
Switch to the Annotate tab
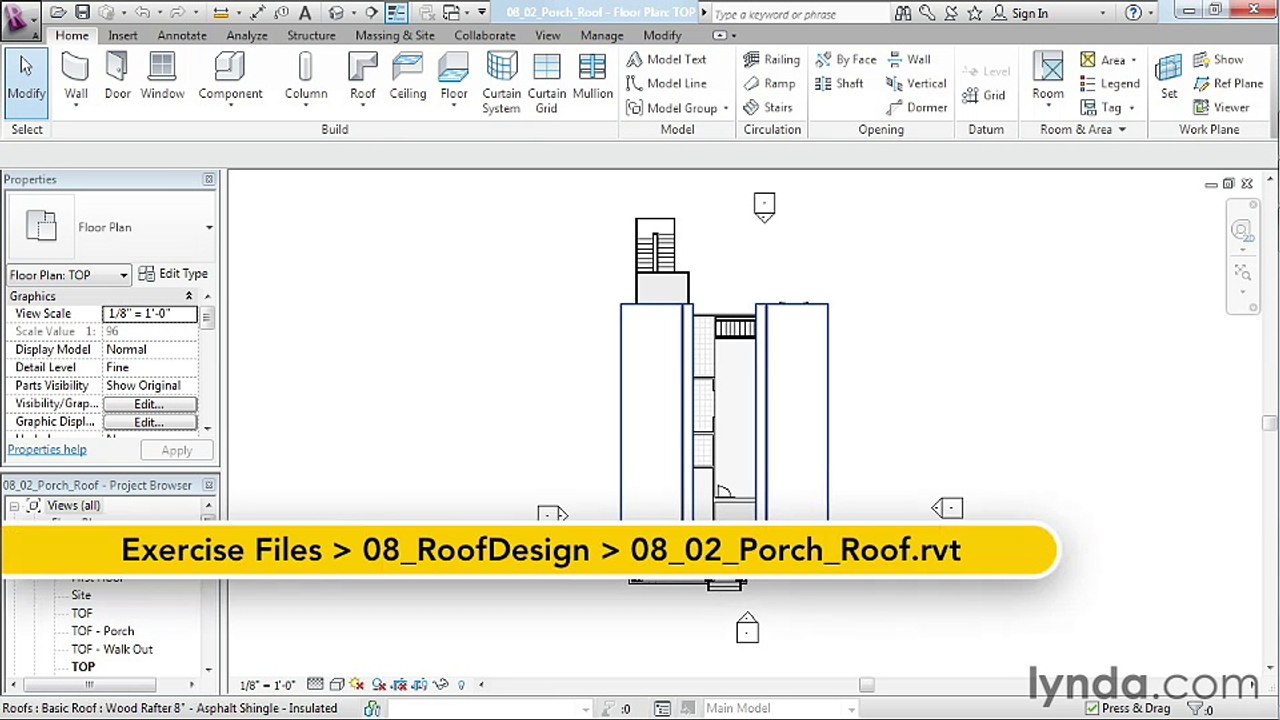click(x=182, y=35)
